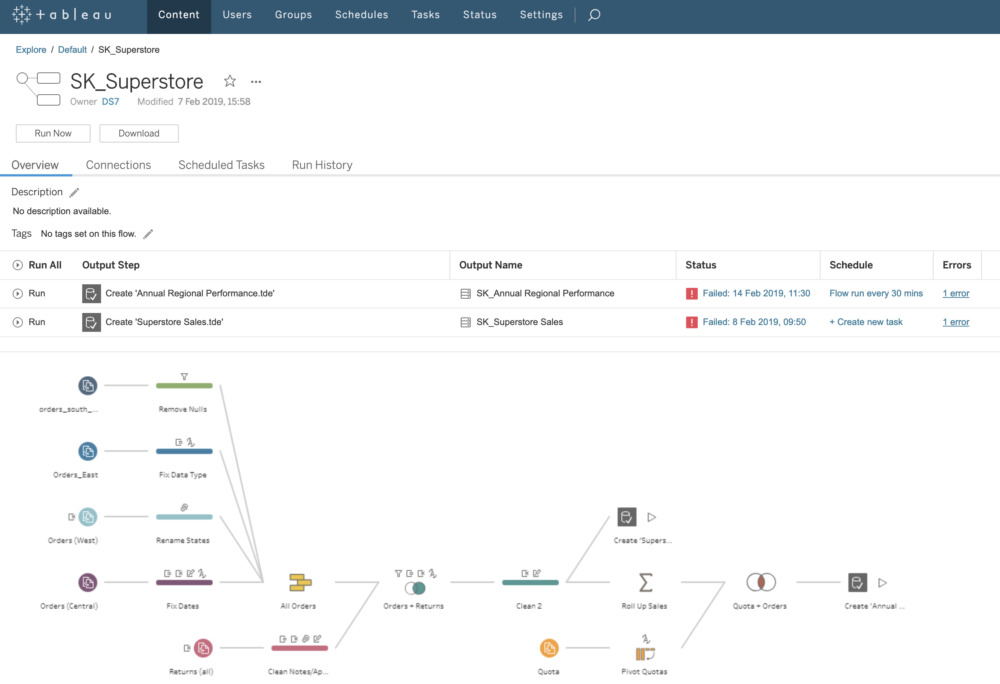Click the failed status icon for 8 Feb

click(691, 322)
